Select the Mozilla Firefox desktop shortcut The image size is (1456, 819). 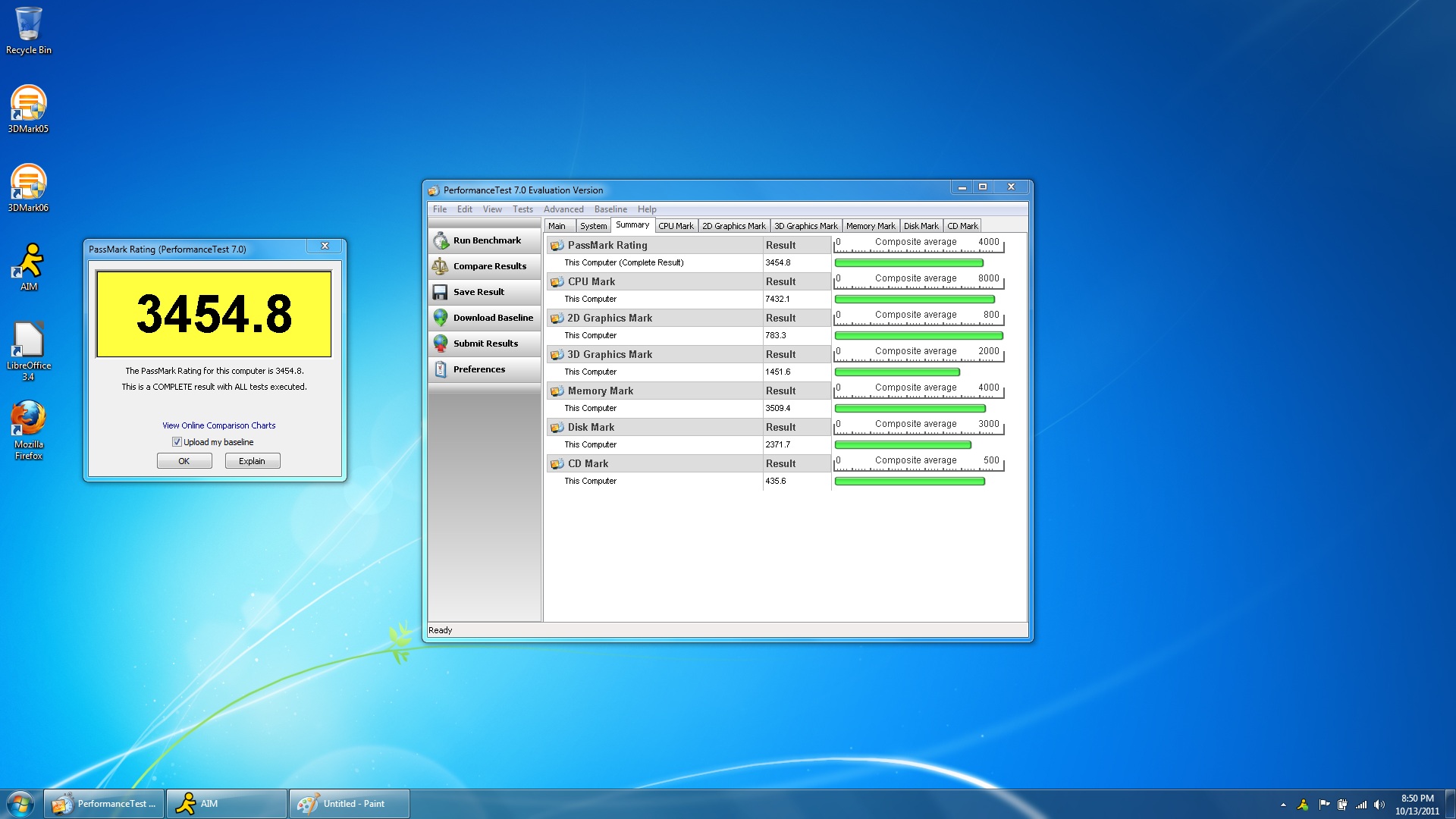[x=29, y=429]
